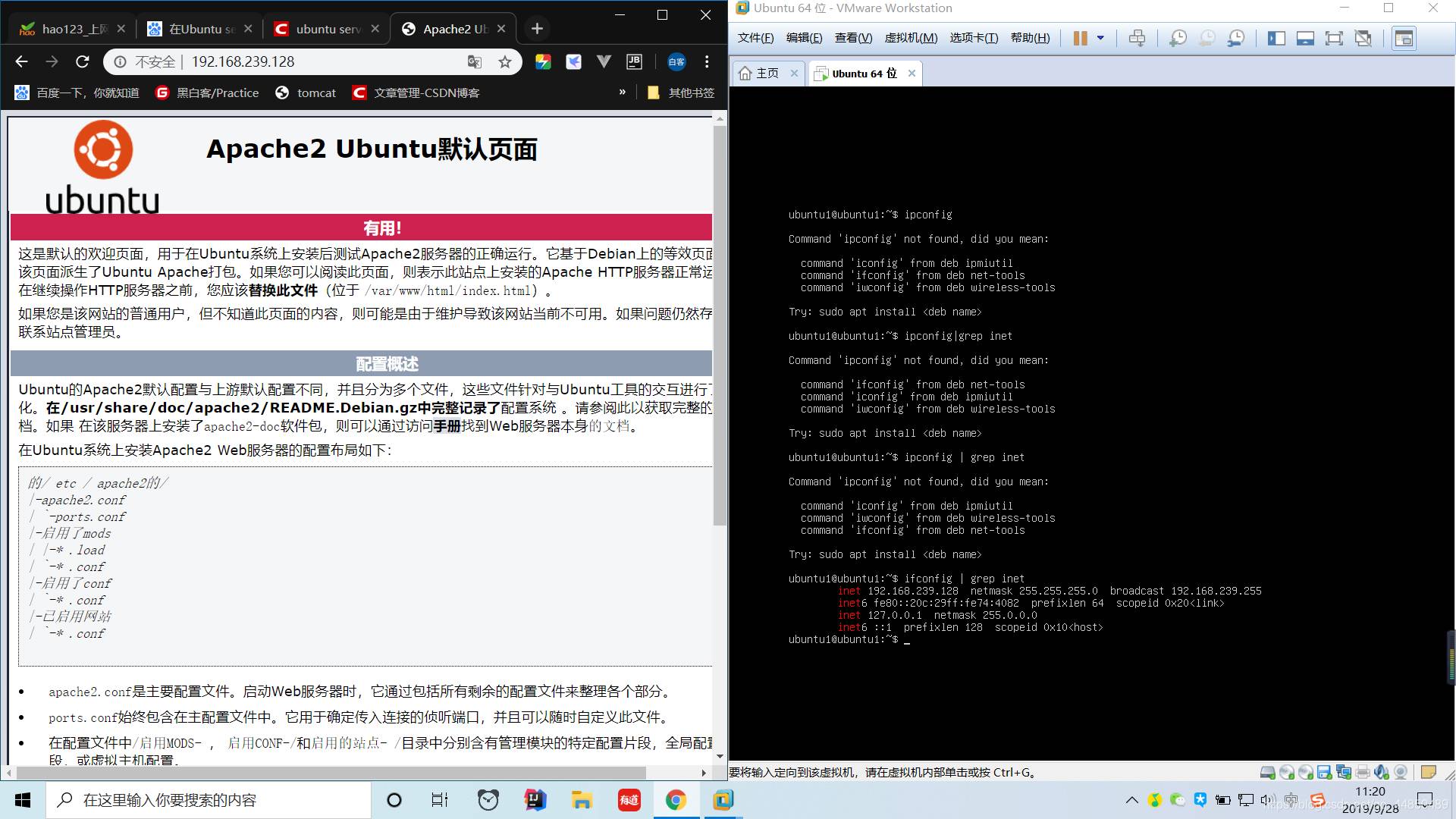
Task: Bookmark this page with the star icon
Action: pyautogui.click(x=505, y=62)
